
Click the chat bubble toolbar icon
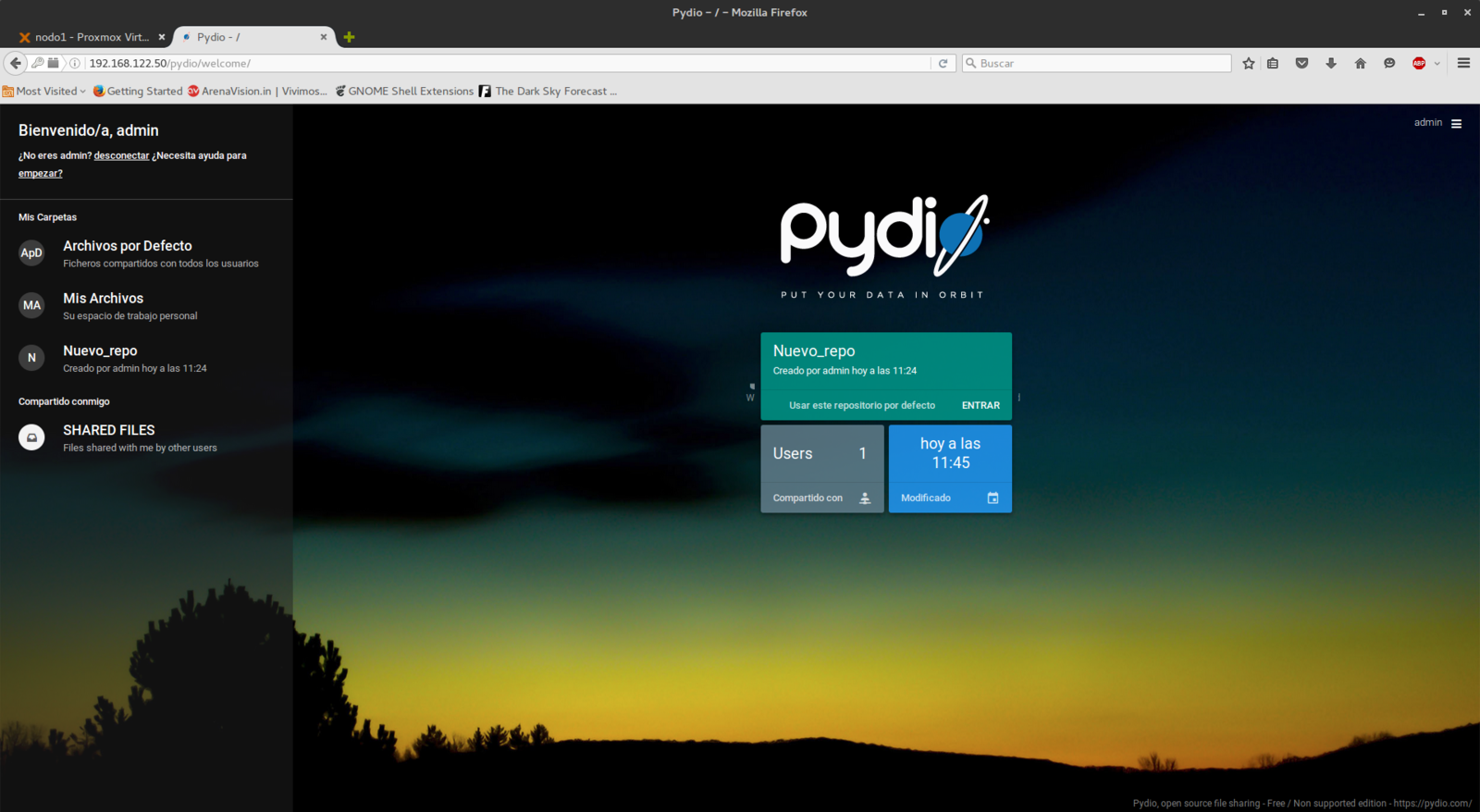(1389, 63)
